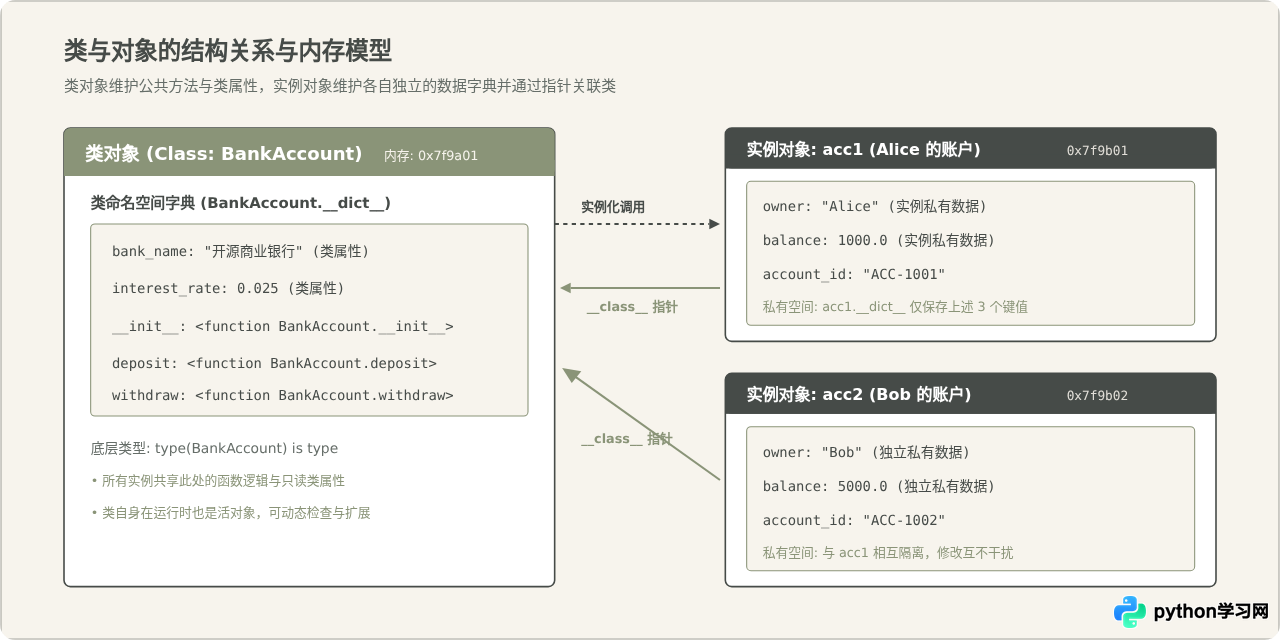1280x640 pixels.
Task: Click the 'account_id: "ACC-1001"' line
Action: point(854,274)
